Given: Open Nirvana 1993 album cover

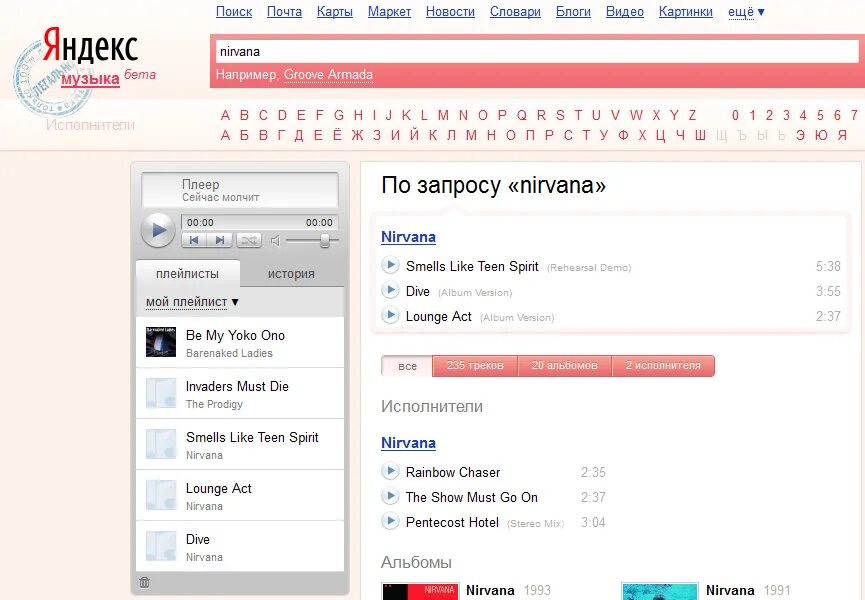Looking at the screenshot, I should (x=420, y=591).
